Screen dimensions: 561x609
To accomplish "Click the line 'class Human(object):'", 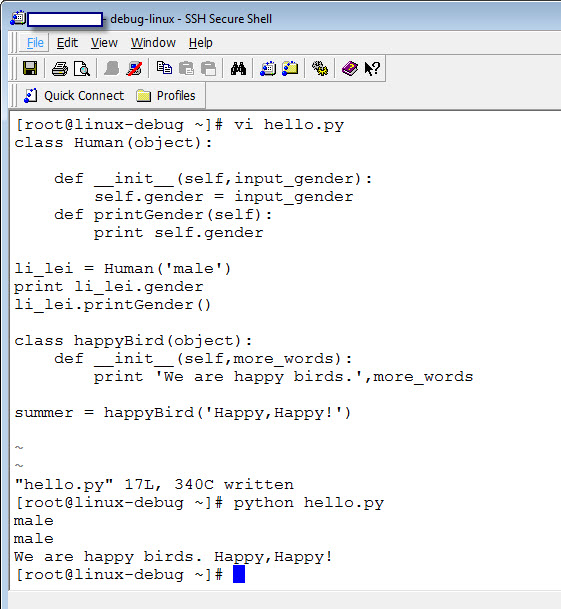I will 113,143.
